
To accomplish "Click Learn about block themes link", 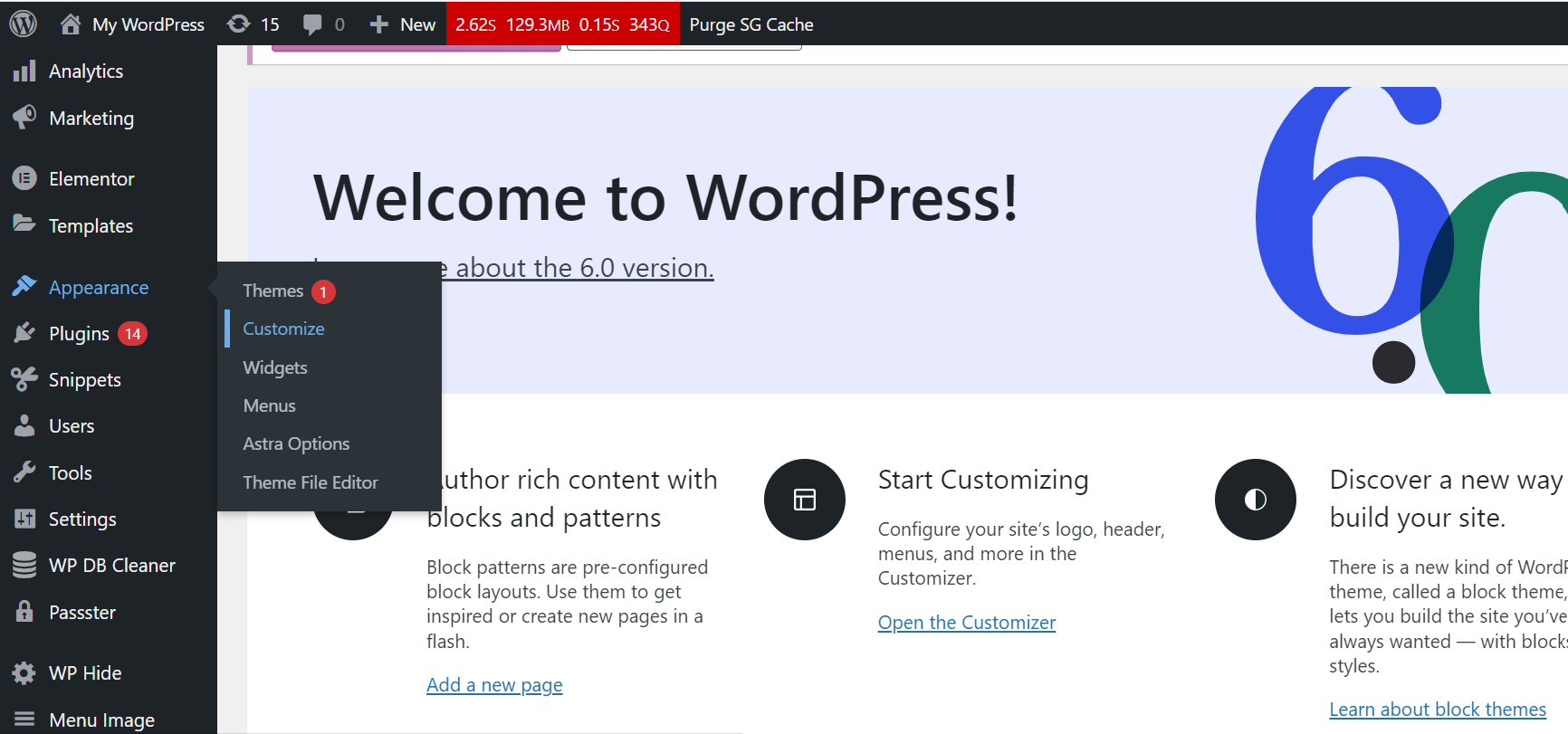I will [x=1438, y=709].
